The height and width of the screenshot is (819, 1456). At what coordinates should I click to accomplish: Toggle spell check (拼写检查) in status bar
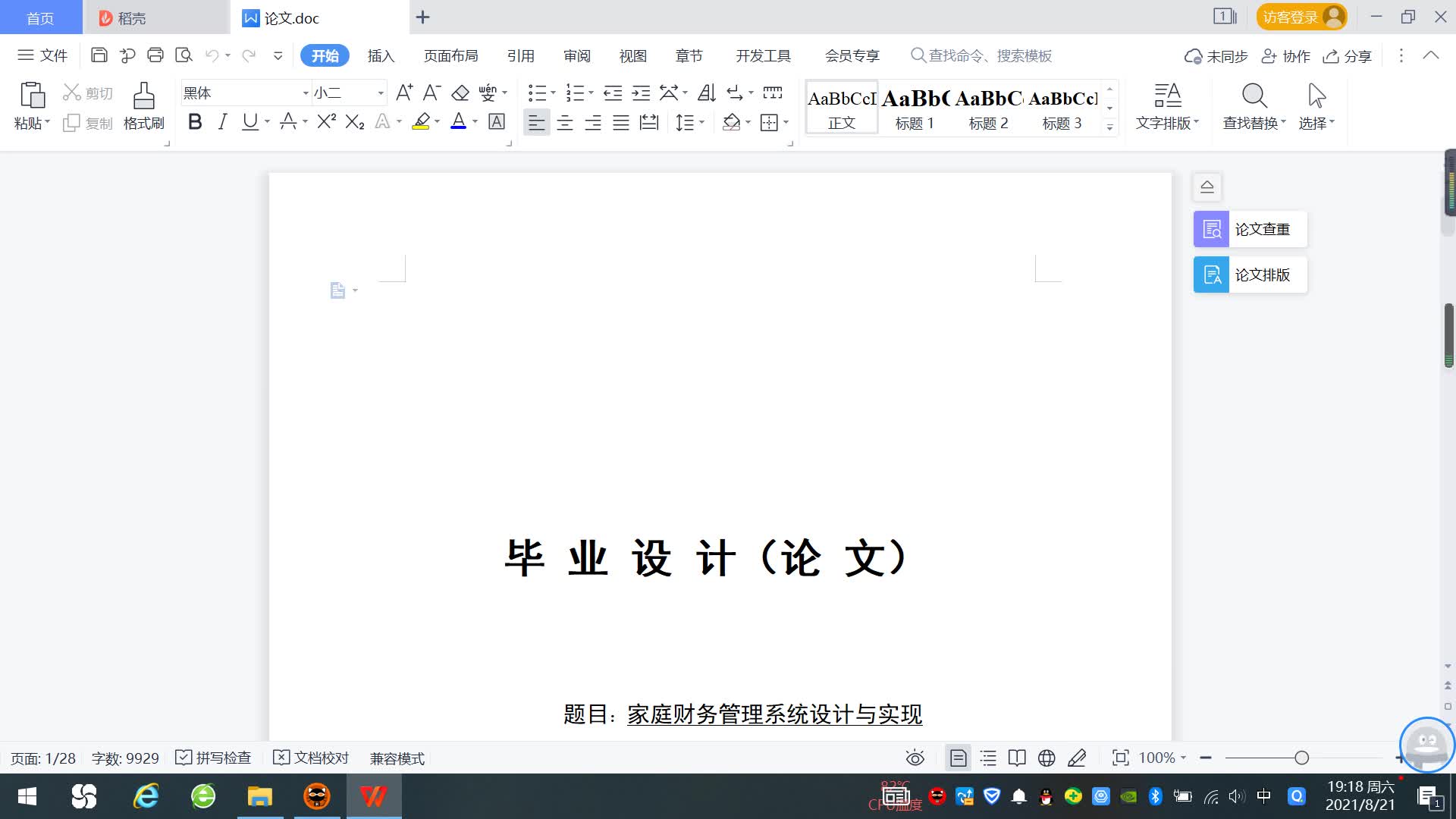[214, 758]
